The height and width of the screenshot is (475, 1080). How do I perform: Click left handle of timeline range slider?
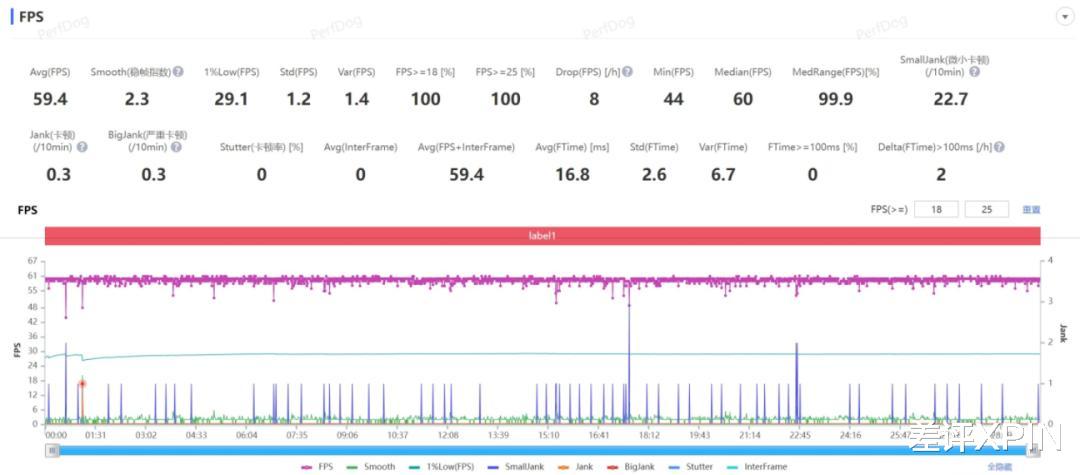[52, 450]
